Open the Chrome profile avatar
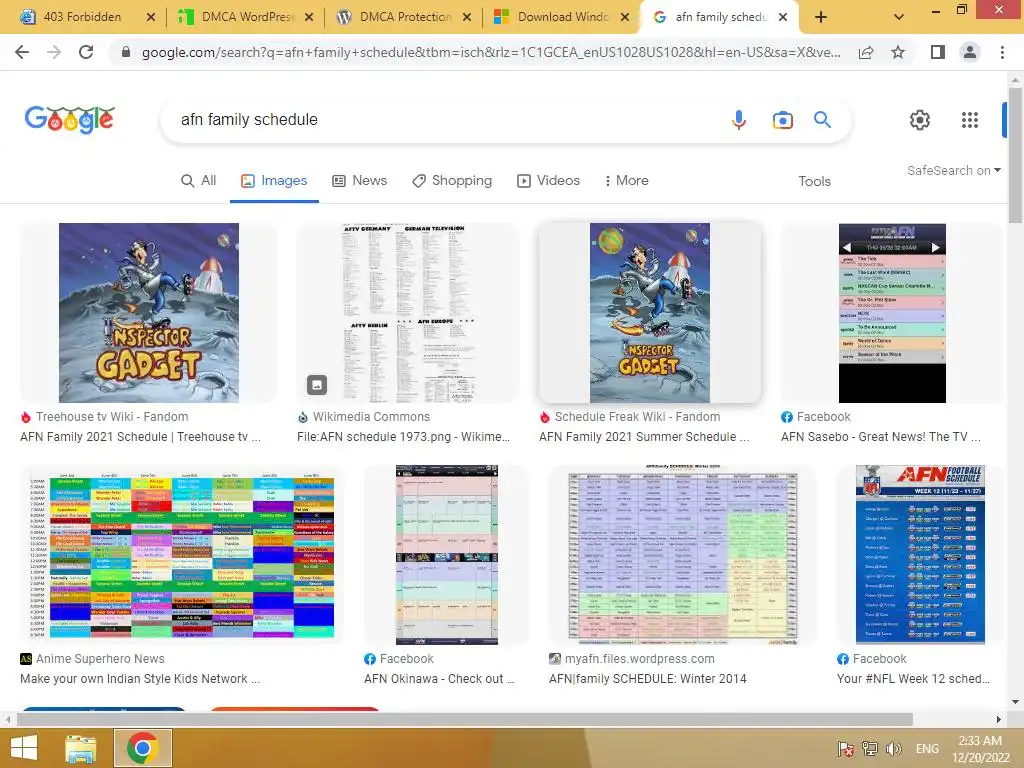Screen dimensions: 1024x768 [970, 52]
